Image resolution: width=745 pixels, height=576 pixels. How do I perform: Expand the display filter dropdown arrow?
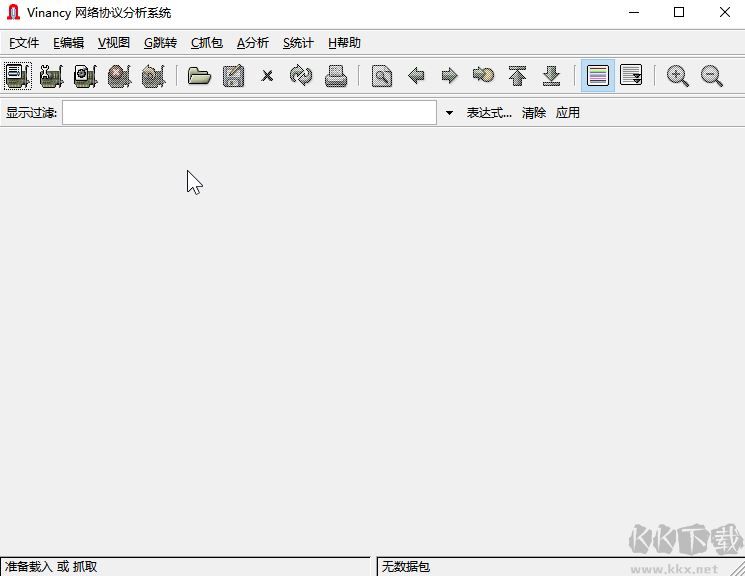click(449, 113)
